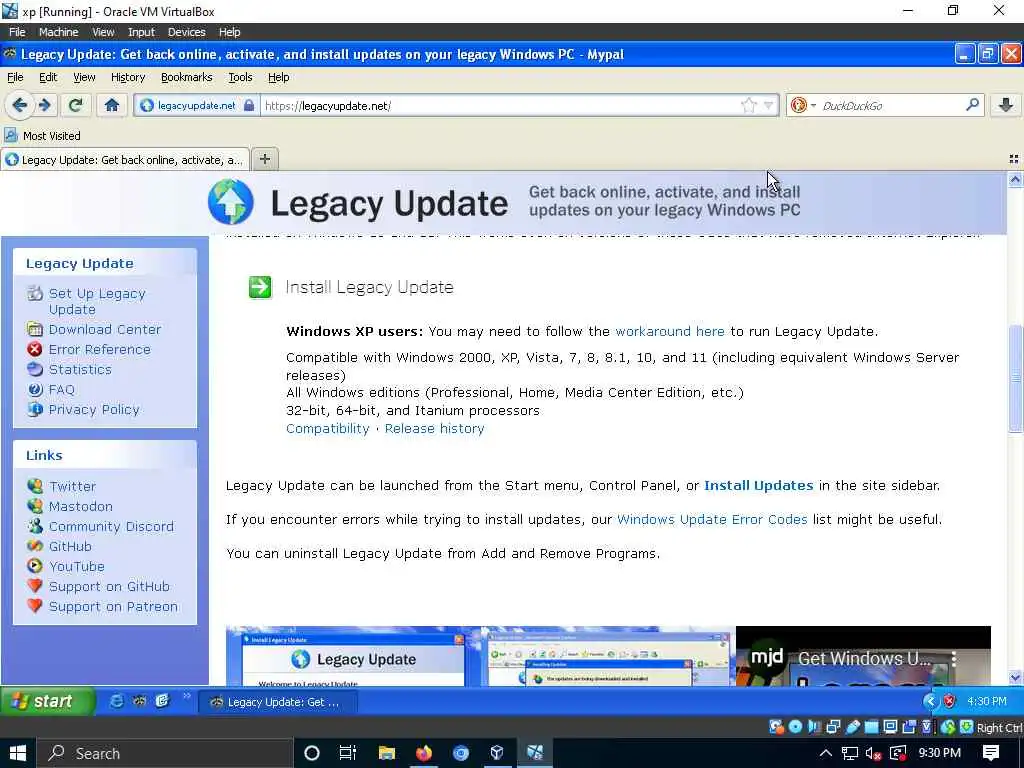Click the red shield security tray icon
Image resolution: width=1024 pixels, height=768 pixels.
point(950,701)
